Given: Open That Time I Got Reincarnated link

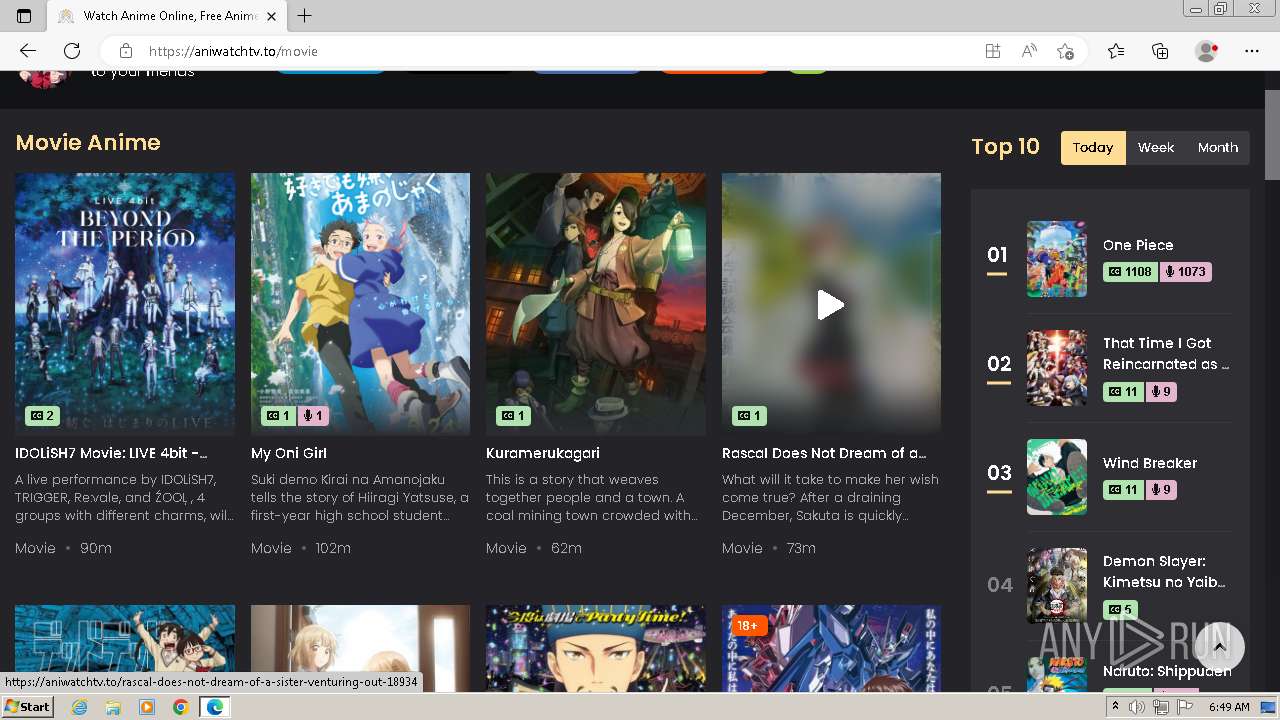Looking at the screenshot, I should pyautogui.click(x=1166, y=353).
